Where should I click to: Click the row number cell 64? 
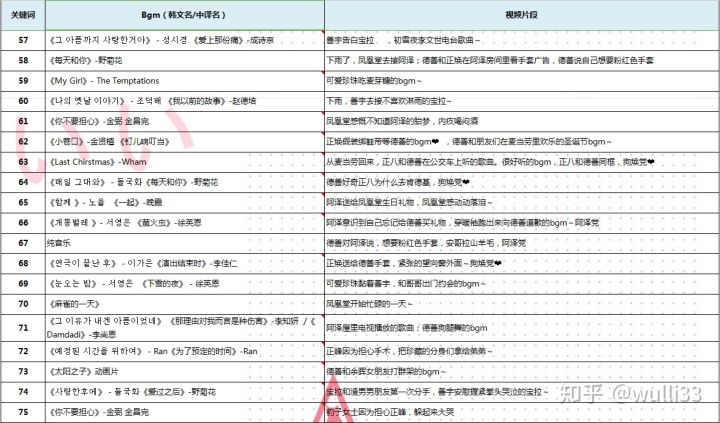pos(23,182)
